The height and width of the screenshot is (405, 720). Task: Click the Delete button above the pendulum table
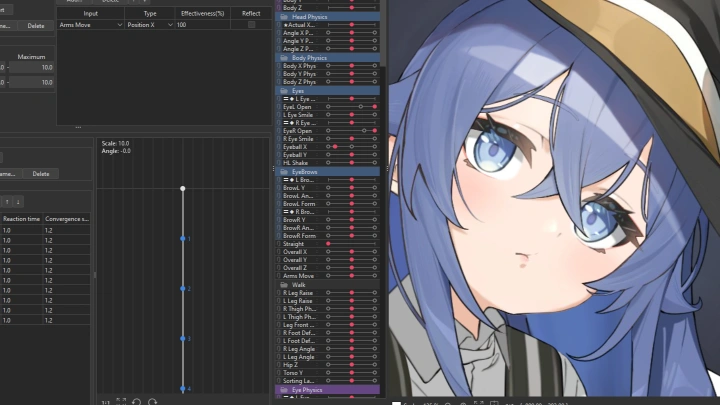(x=41, y=174)
